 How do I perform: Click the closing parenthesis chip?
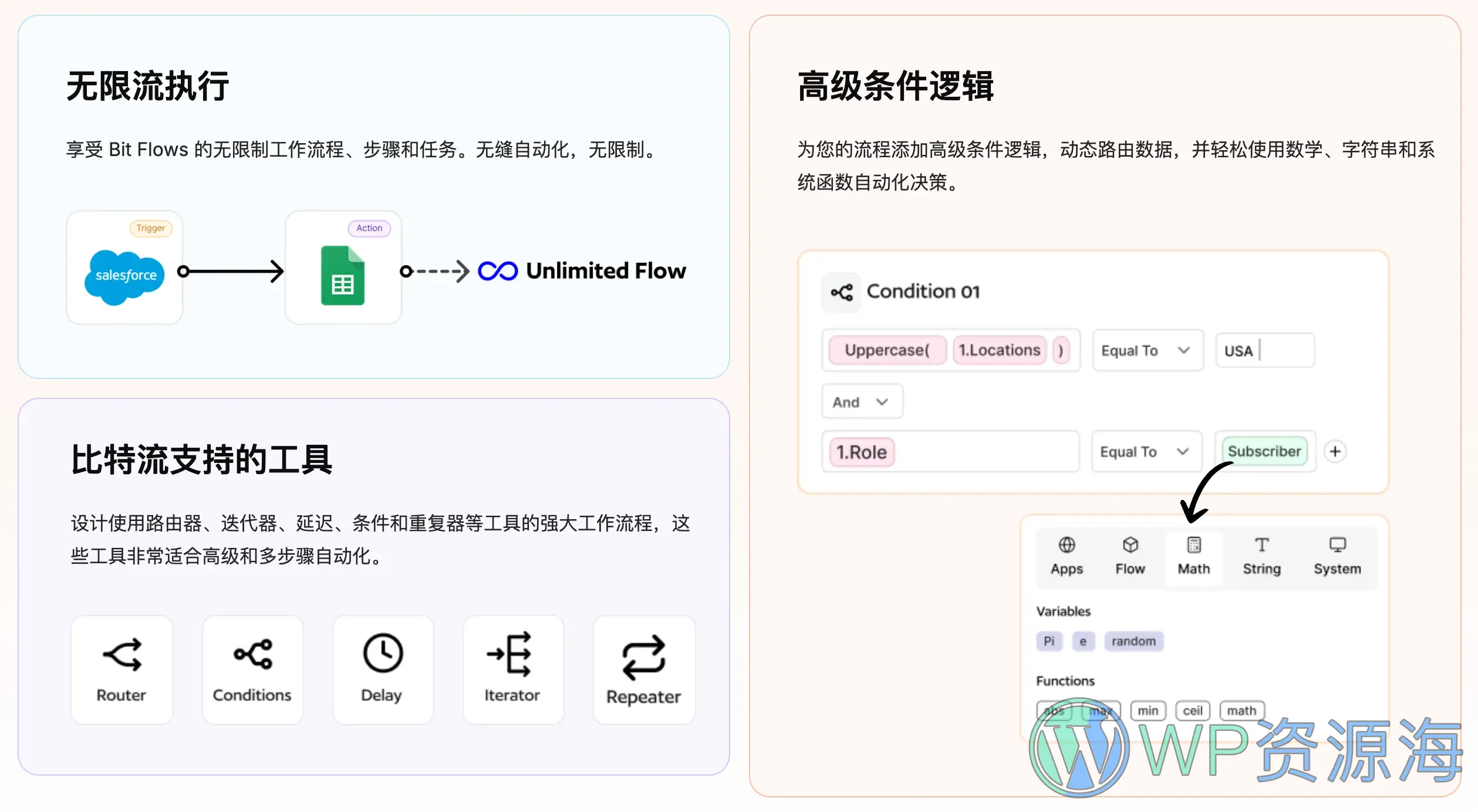click(1061, 350)
